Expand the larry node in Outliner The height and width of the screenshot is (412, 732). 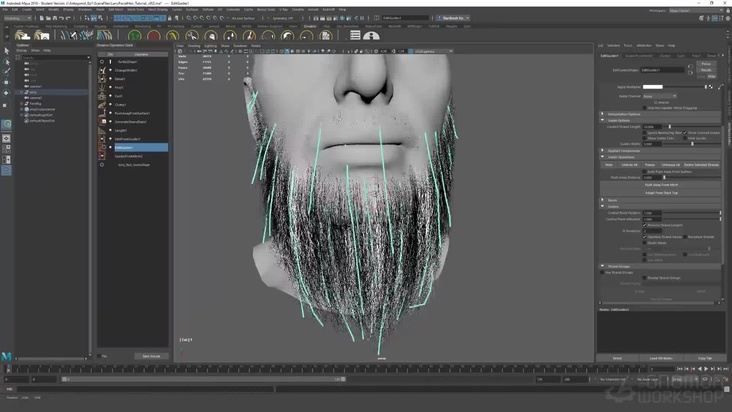21,92
